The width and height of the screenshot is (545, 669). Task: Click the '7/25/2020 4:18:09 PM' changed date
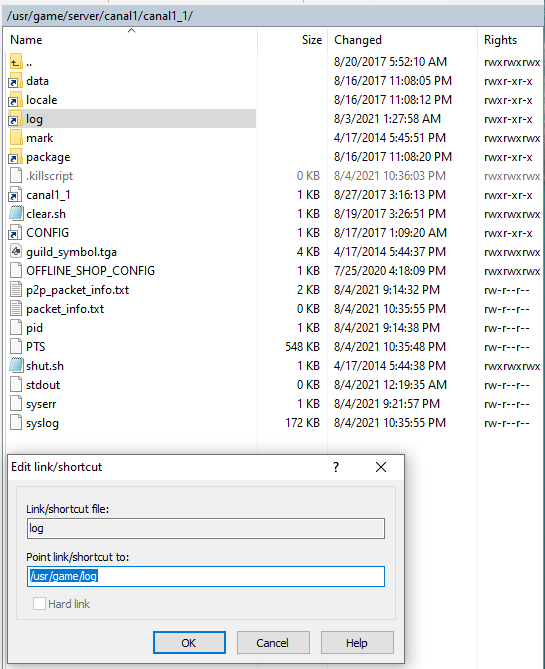pyautogui.click(x=390, y=271)
